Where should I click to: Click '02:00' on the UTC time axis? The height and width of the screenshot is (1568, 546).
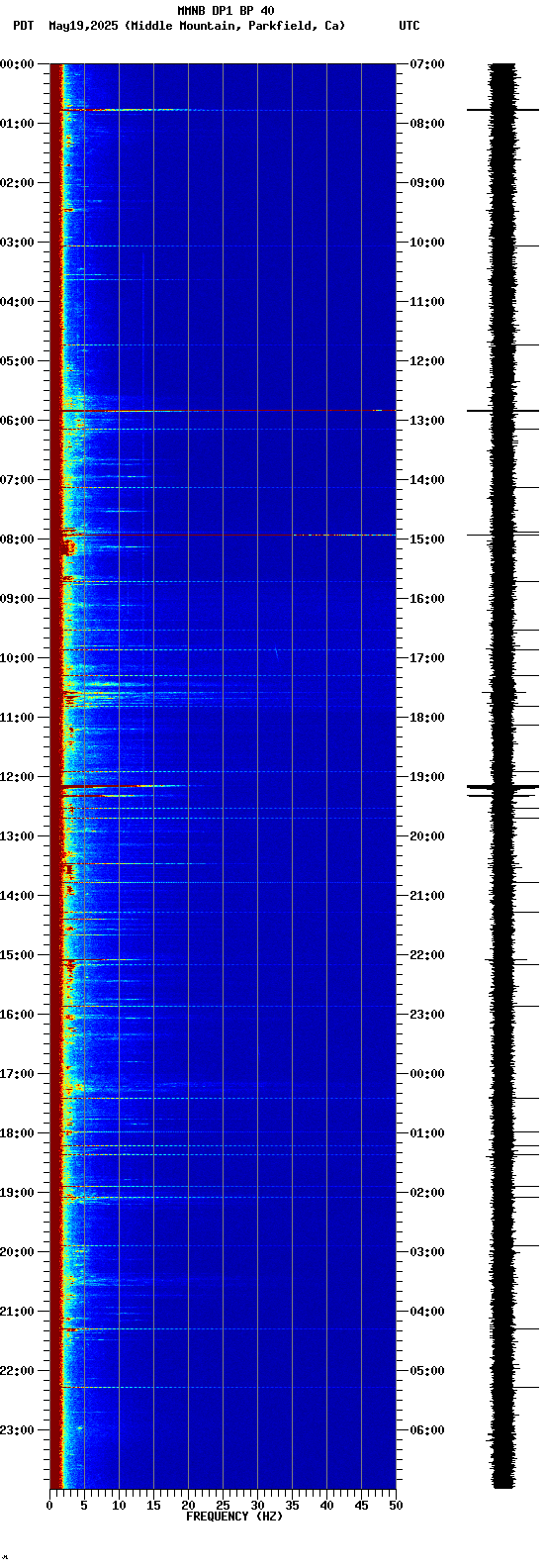[427, 1193]
